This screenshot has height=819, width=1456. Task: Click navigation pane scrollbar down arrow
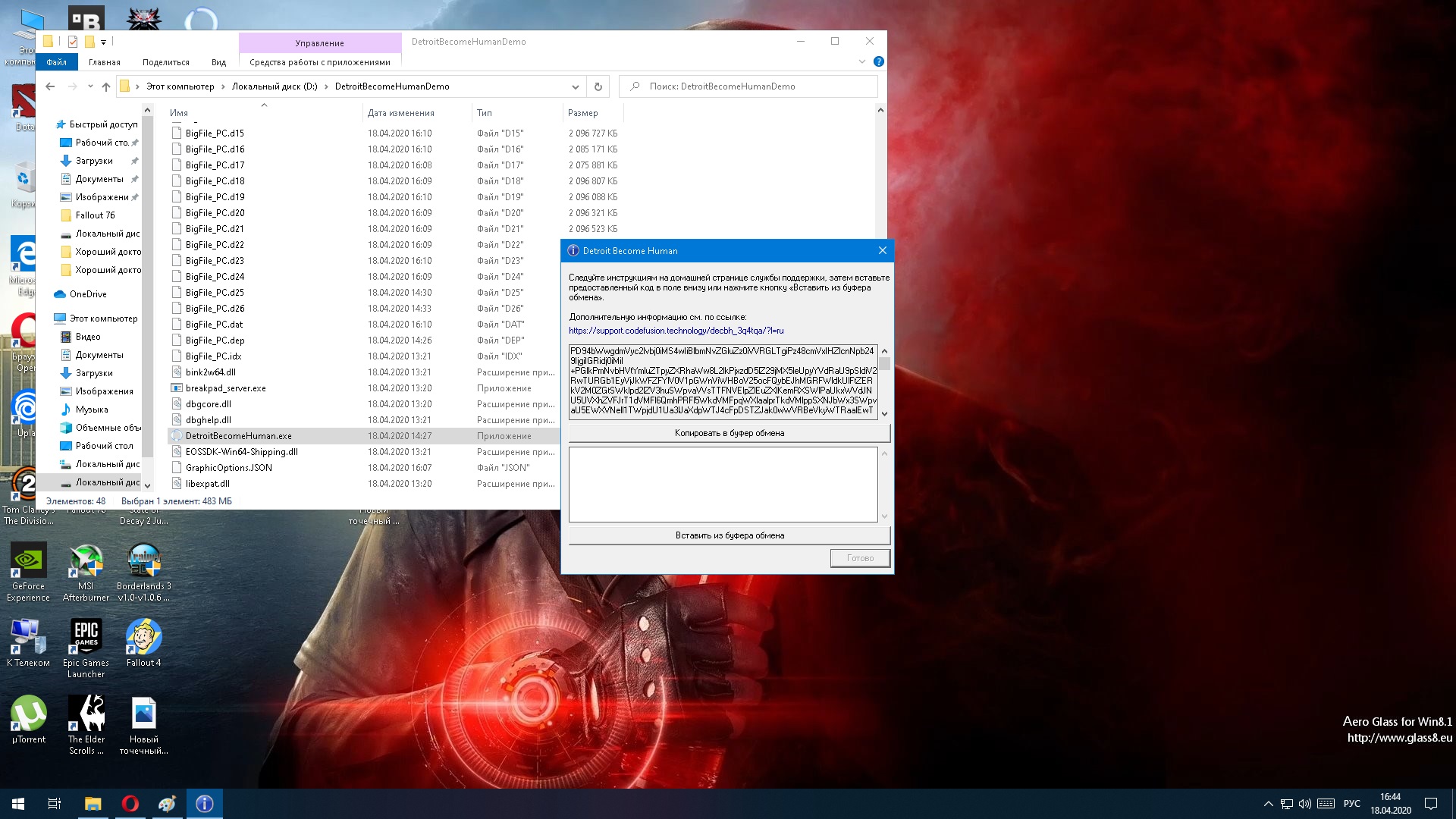[x=148, y=485]
